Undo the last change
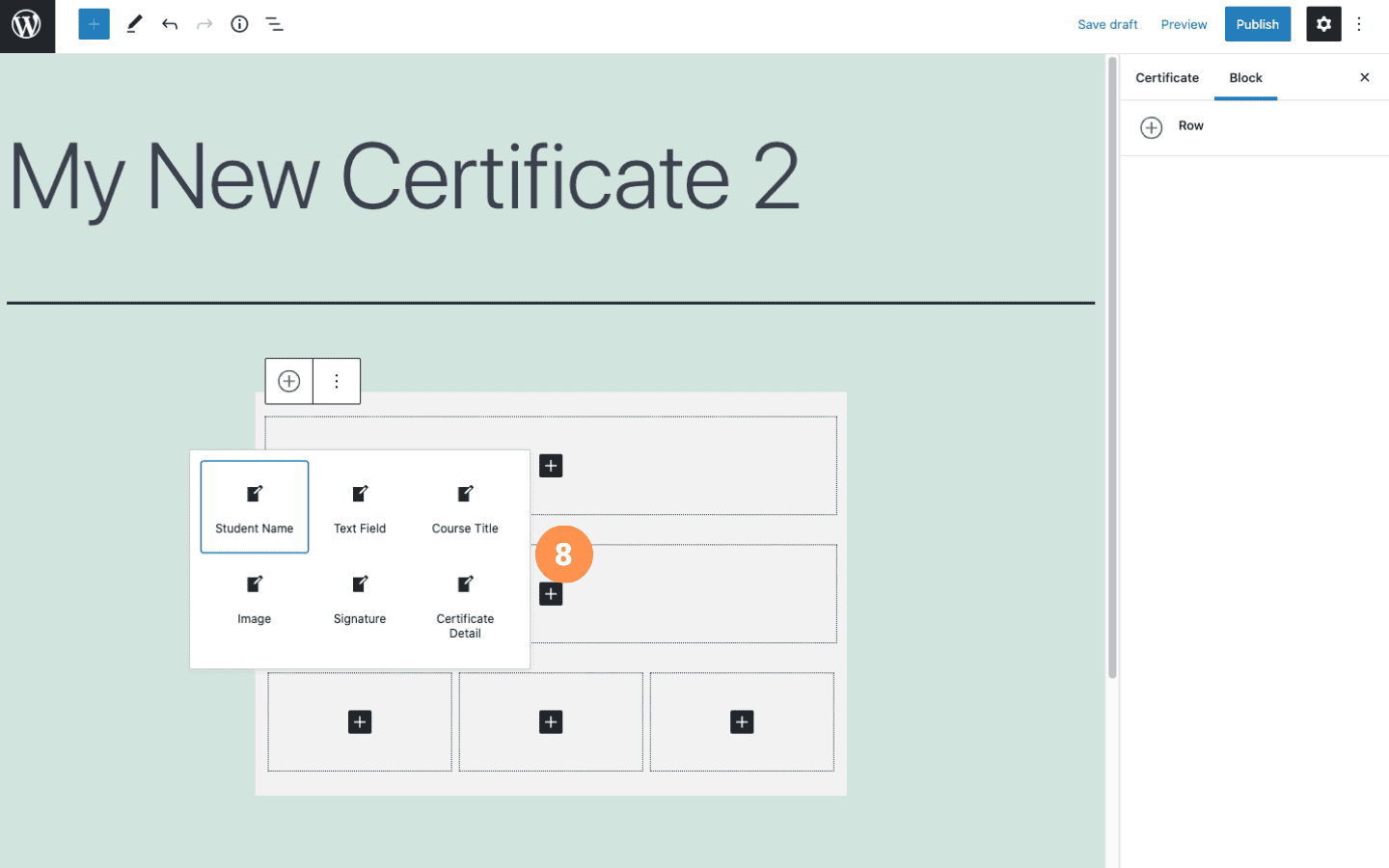 170,24
